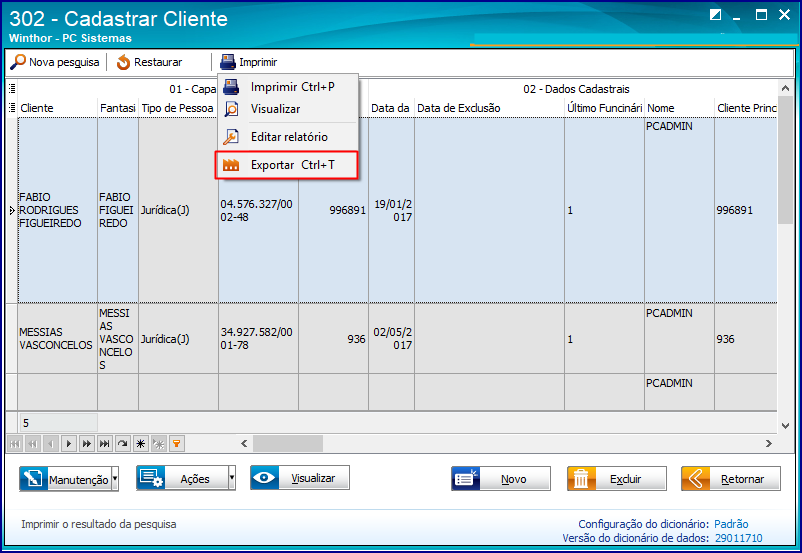Click the 02 - Dados Cadastrais band header
The width and height of the screenshot is (802, 553).
click(576, 89)
